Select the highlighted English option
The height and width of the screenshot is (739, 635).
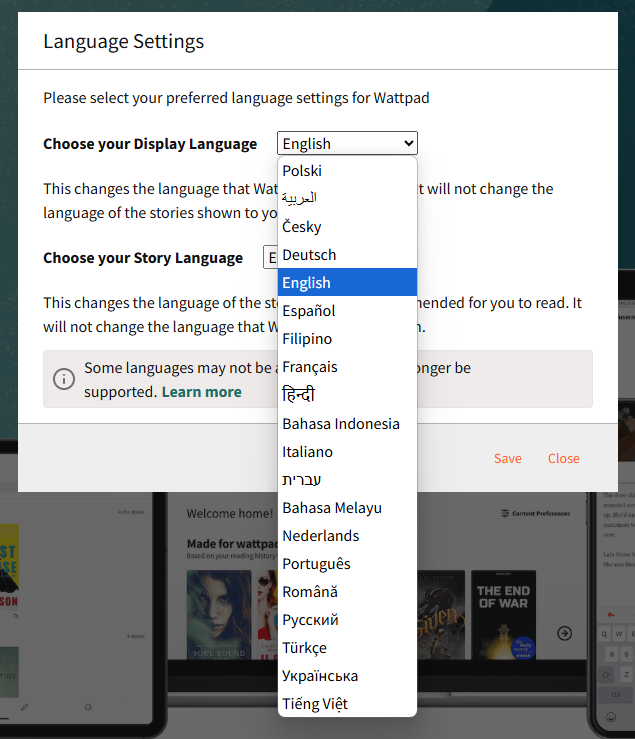click(x=347, y=282)
